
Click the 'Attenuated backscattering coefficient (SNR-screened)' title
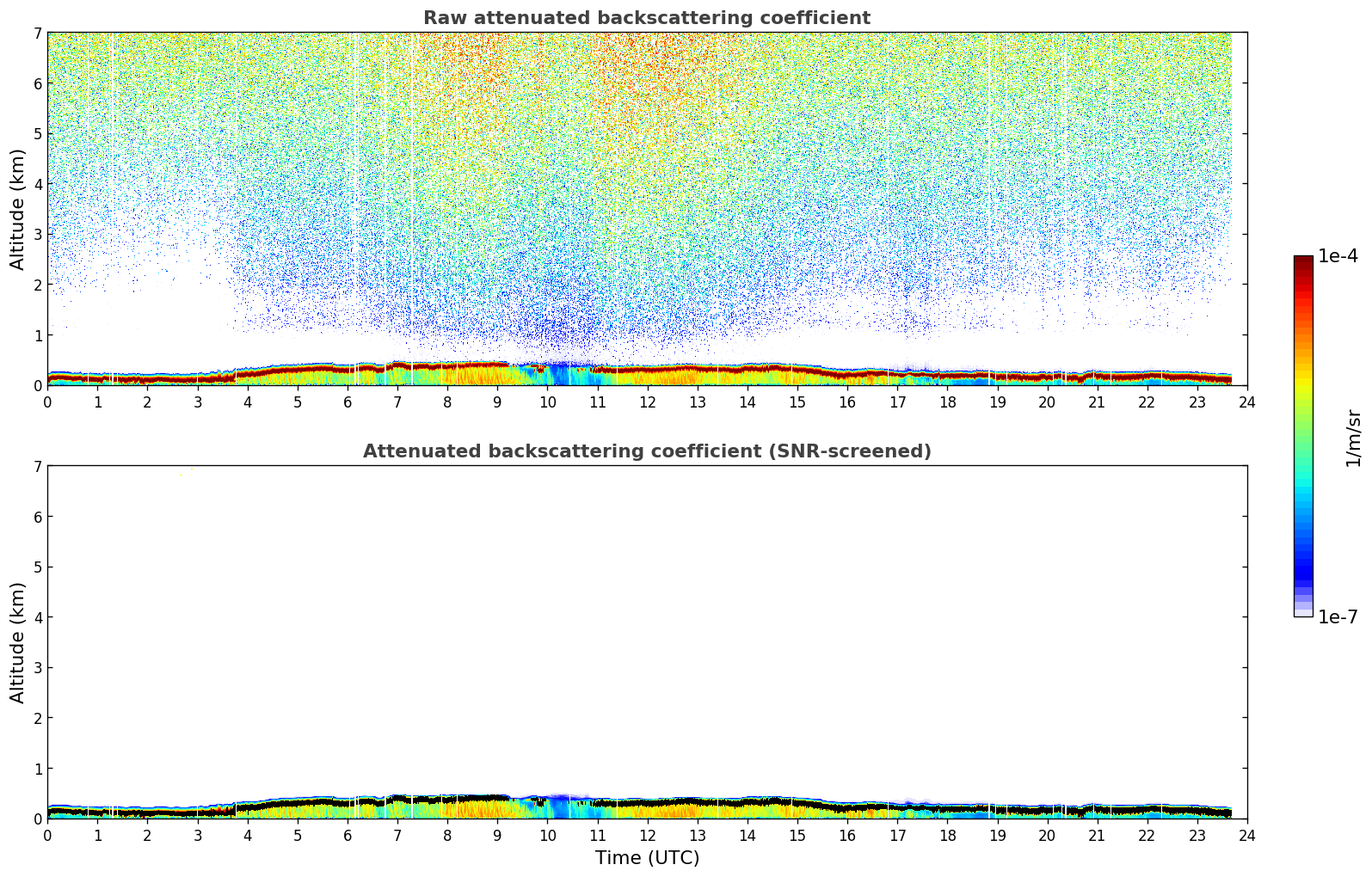646,451
